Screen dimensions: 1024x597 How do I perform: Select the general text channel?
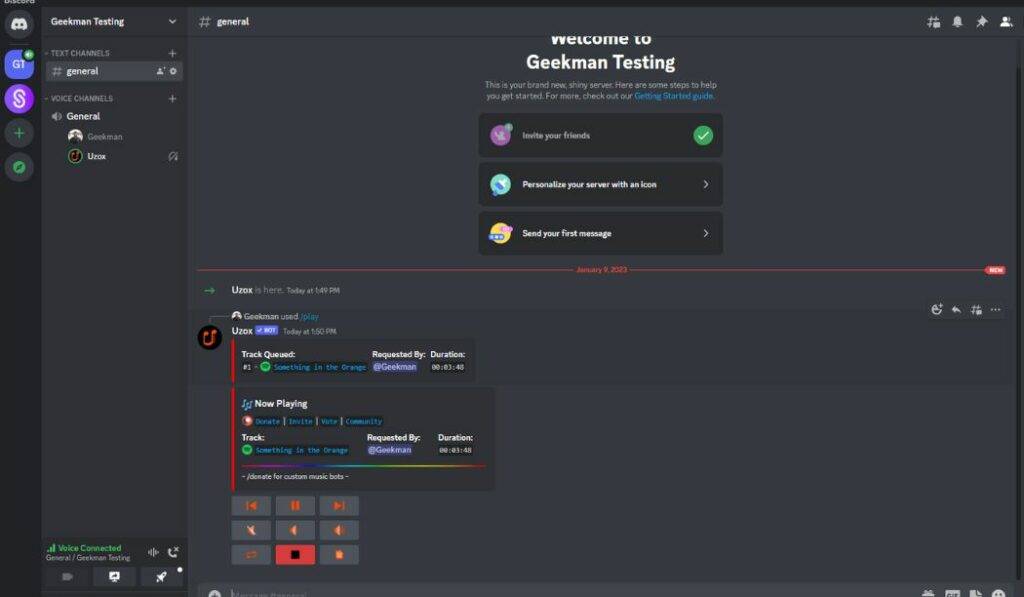[114, 71]
